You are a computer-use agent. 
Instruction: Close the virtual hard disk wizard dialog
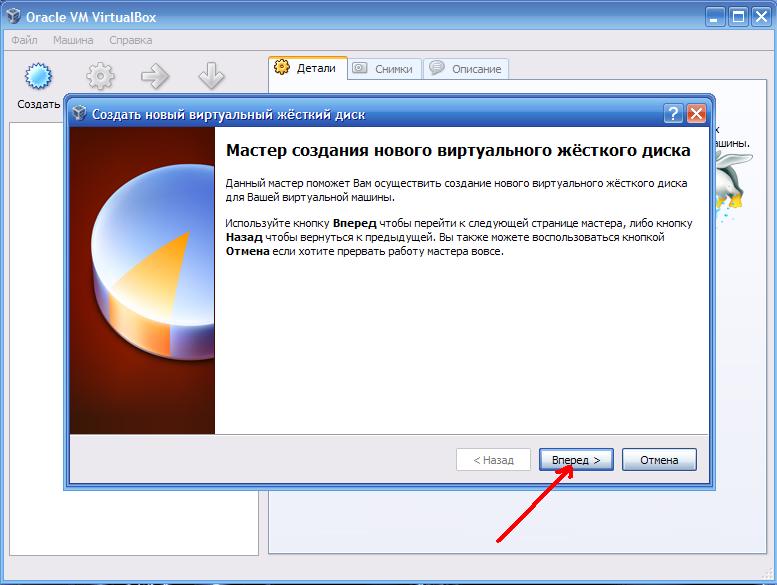(696, 114)
